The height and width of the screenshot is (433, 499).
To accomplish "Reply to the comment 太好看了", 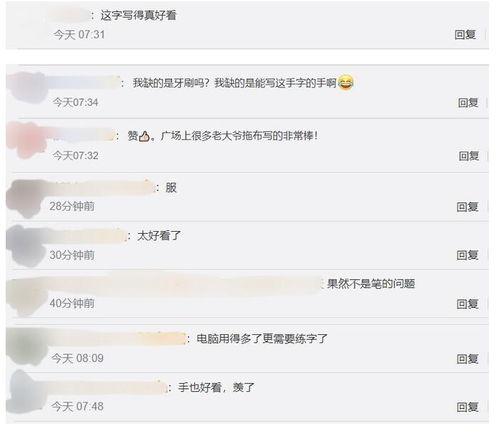I will pyautogui.click(x=467, y=255).
